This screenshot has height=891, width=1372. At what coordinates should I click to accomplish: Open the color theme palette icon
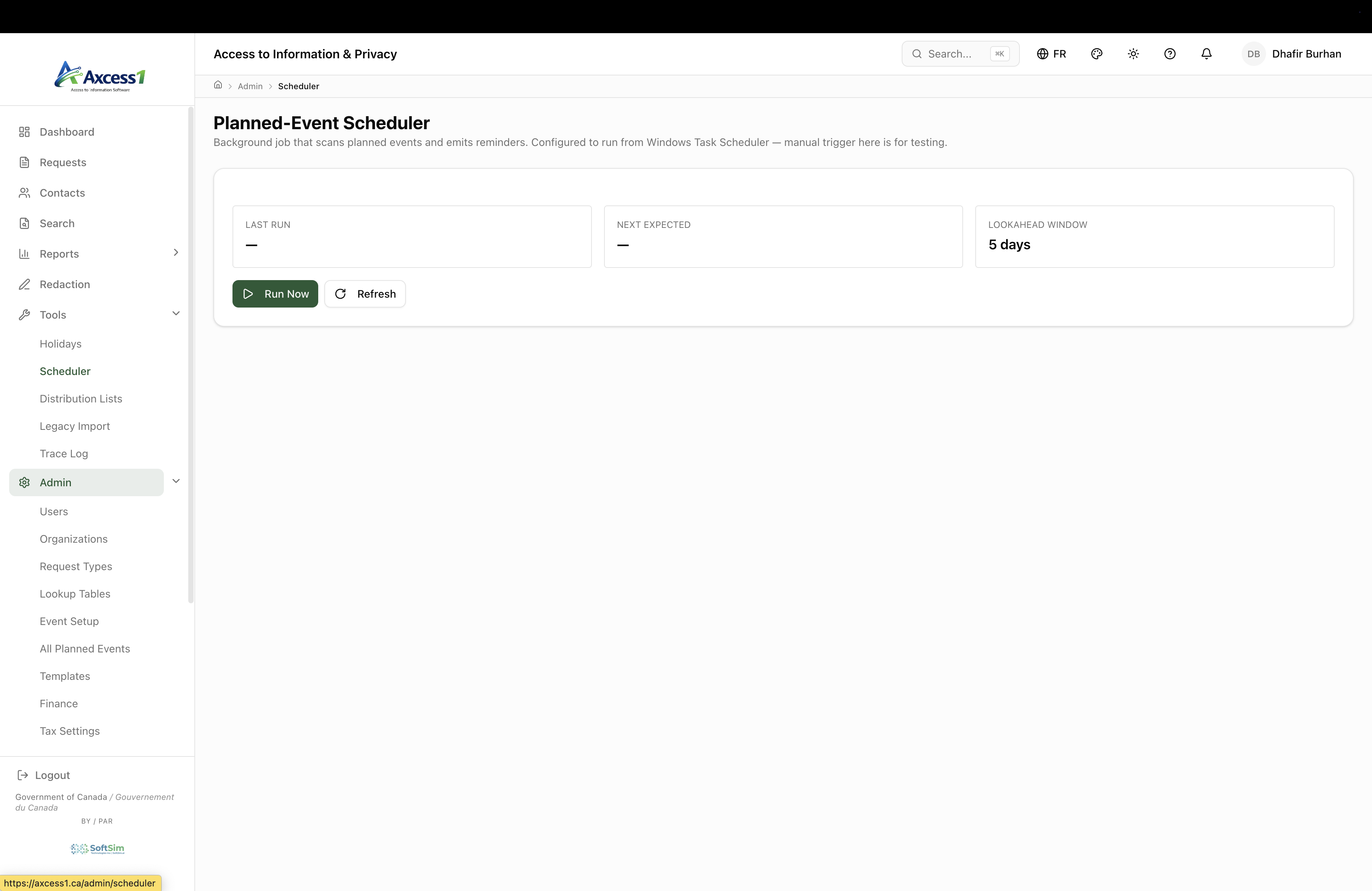pyautogui.click(x=1096, y=54)
